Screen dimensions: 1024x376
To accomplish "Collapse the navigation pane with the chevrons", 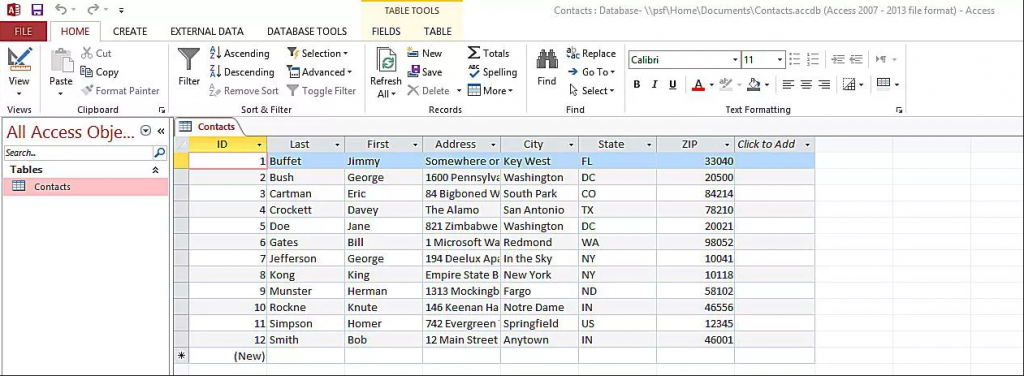I will [161, 131].
